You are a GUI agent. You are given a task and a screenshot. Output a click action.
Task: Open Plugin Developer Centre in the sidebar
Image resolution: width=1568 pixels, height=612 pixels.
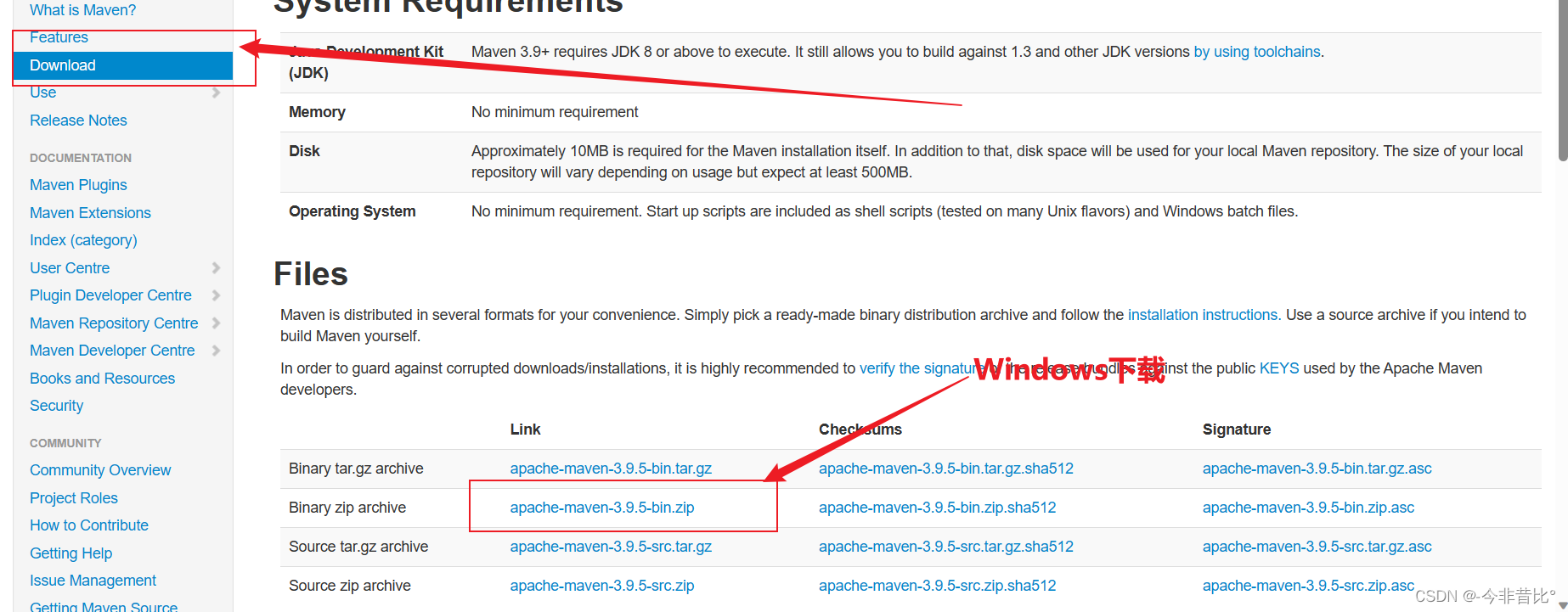click(110, 295)
